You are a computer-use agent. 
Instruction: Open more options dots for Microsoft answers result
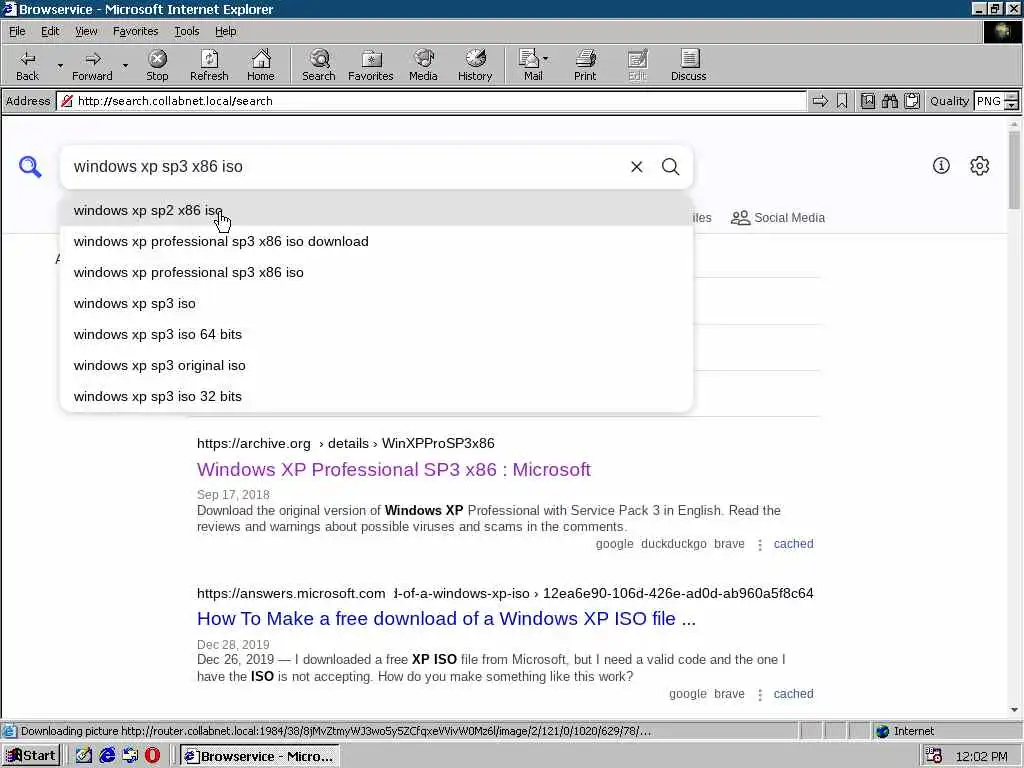click(760, 695)
